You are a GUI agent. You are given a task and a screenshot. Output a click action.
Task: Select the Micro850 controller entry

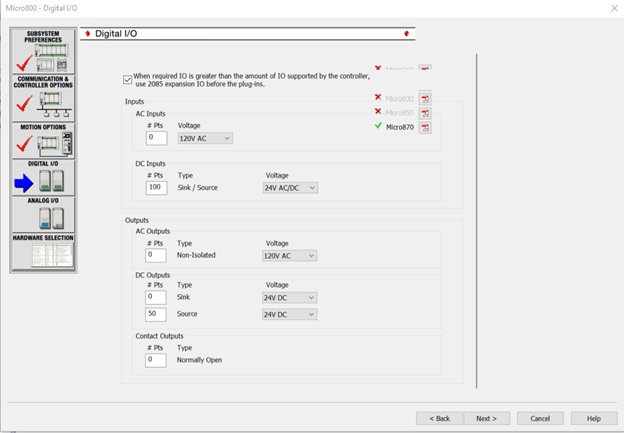(x=400, y=113)
